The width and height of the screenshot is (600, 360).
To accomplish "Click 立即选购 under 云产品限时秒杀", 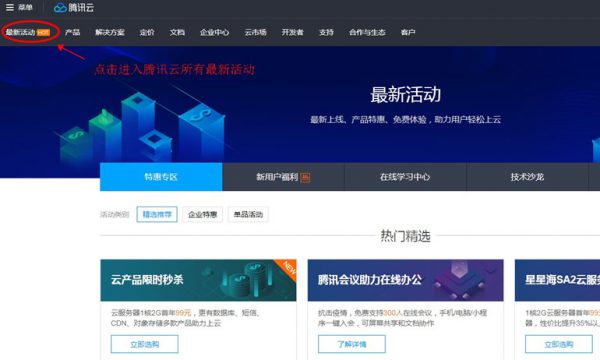I will point(145,344).
